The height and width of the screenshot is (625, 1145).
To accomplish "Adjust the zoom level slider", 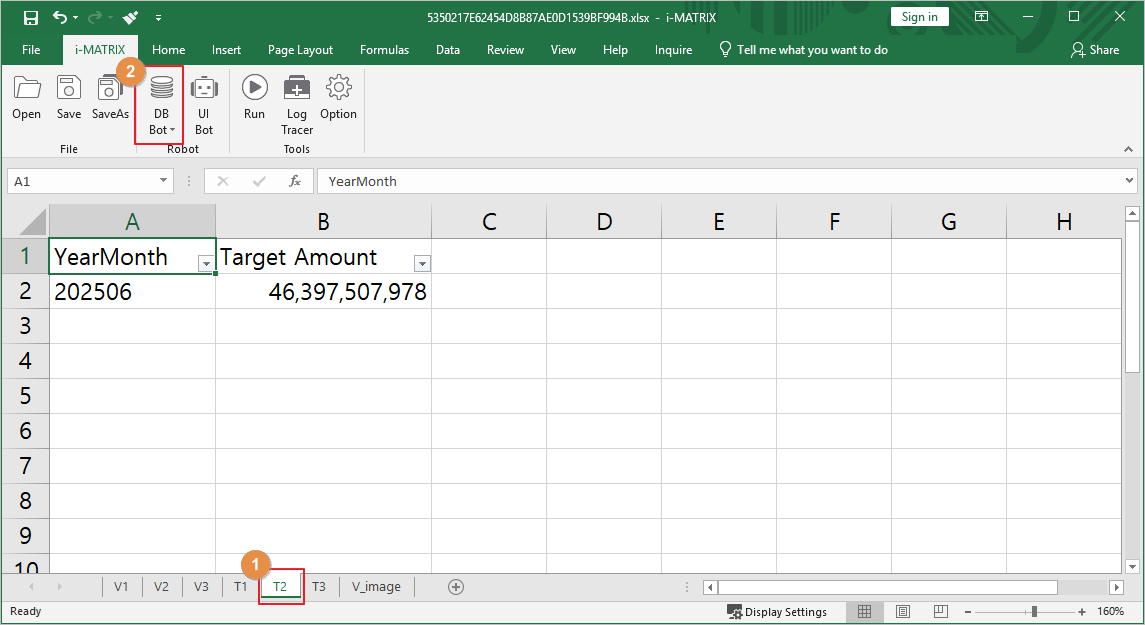I will pyautogui.click(x=1034, y=612).
